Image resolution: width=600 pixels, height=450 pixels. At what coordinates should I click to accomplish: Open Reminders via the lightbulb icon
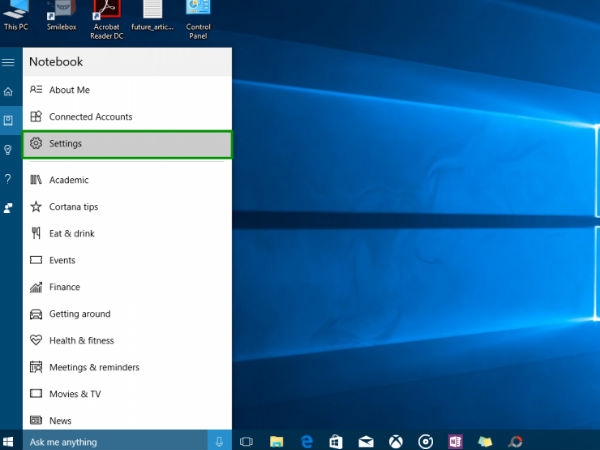pyautogui.click(x=8, y=150)
